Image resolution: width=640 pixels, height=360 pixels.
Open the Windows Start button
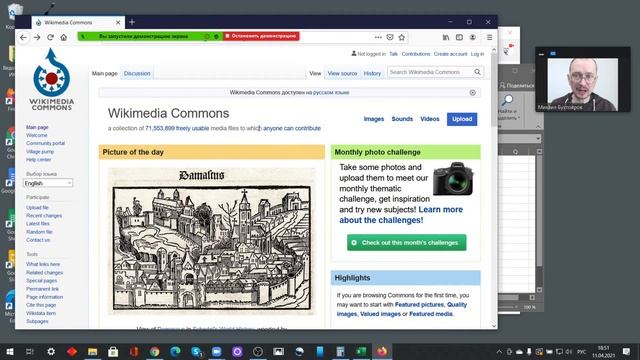point(10,351)
